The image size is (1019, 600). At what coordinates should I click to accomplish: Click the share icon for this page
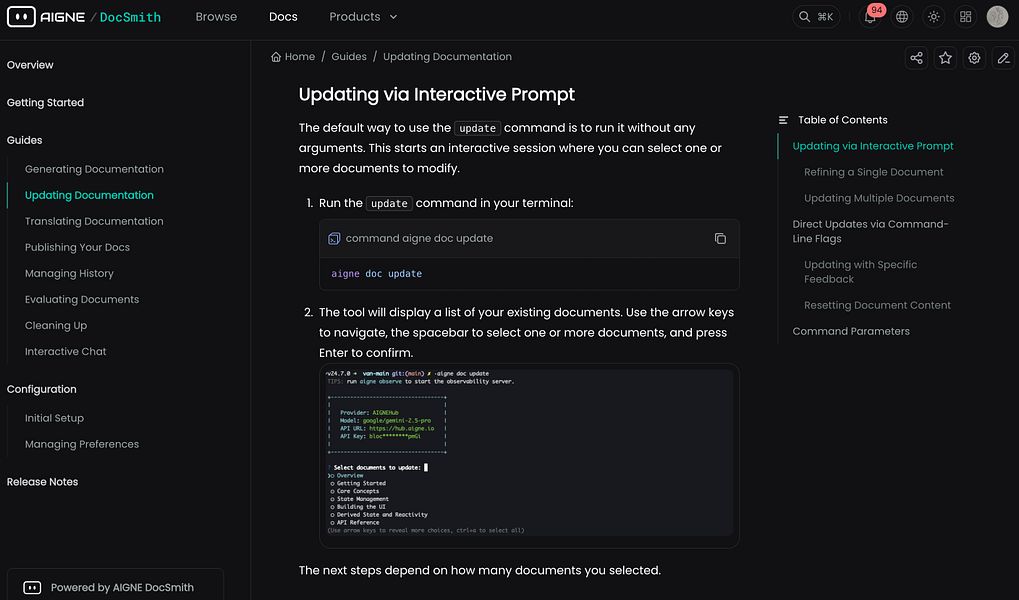916,58
